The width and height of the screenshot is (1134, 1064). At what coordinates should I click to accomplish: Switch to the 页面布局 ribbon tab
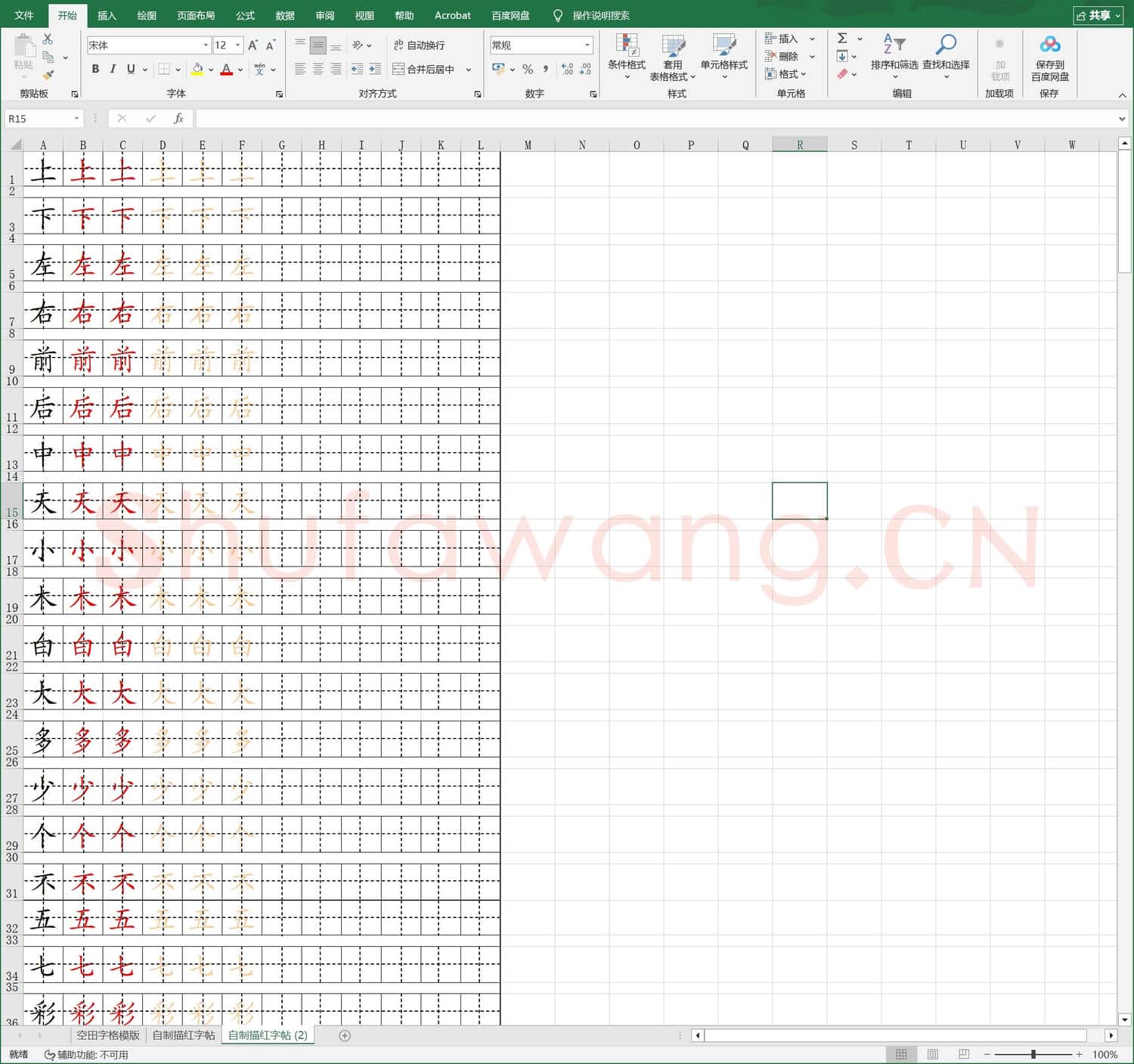[x=196, y=15]
